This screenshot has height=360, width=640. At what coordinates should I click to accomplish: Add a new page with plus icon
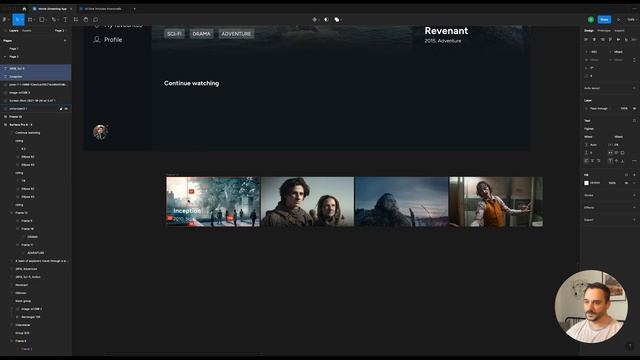(64, 40)
